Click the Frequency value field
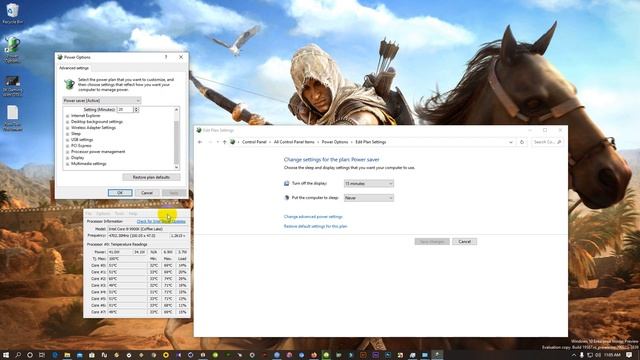The width and height of the screenshot is (640, 360). 138,236
